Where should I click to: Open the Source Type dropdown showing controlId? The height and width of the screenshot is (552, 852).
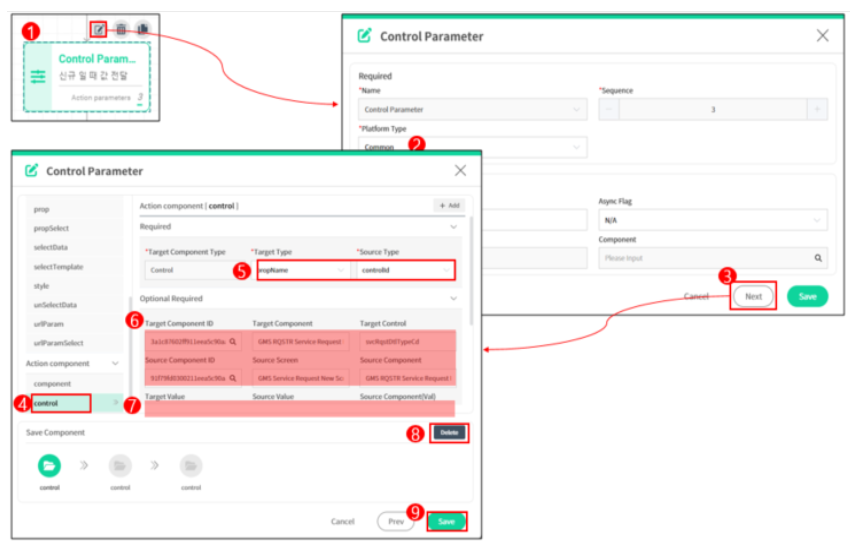click(405, 270)
